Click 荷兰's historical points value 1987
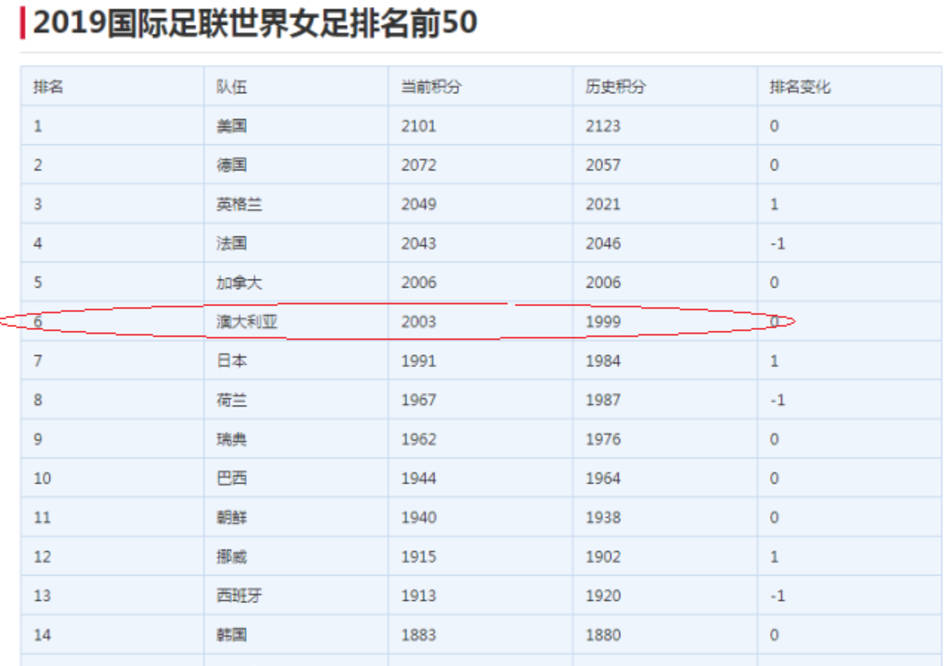950x666 pixels. pos(603,400)
